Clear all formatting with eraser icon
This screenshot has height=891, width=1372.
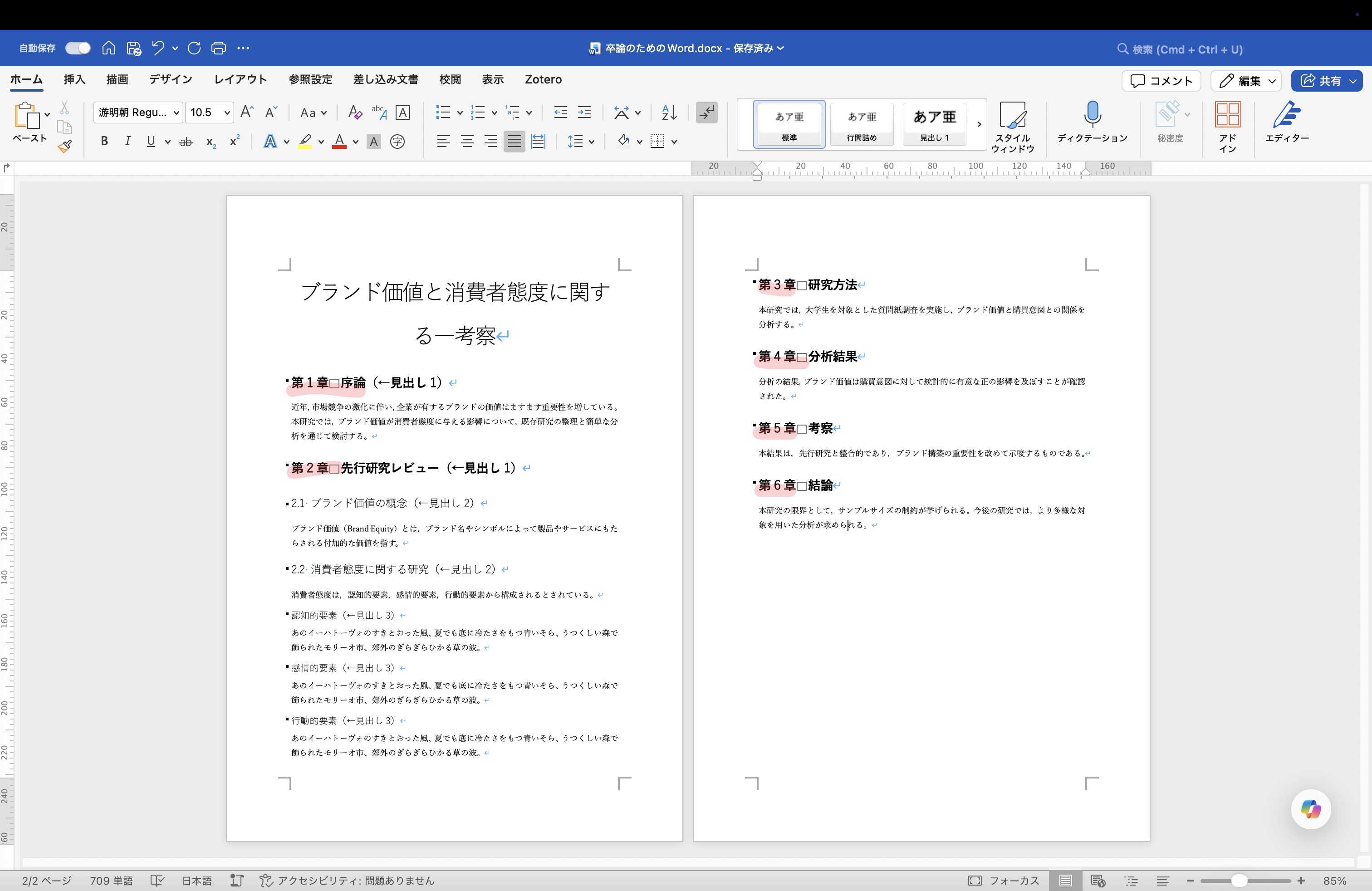tap(354, 113)
